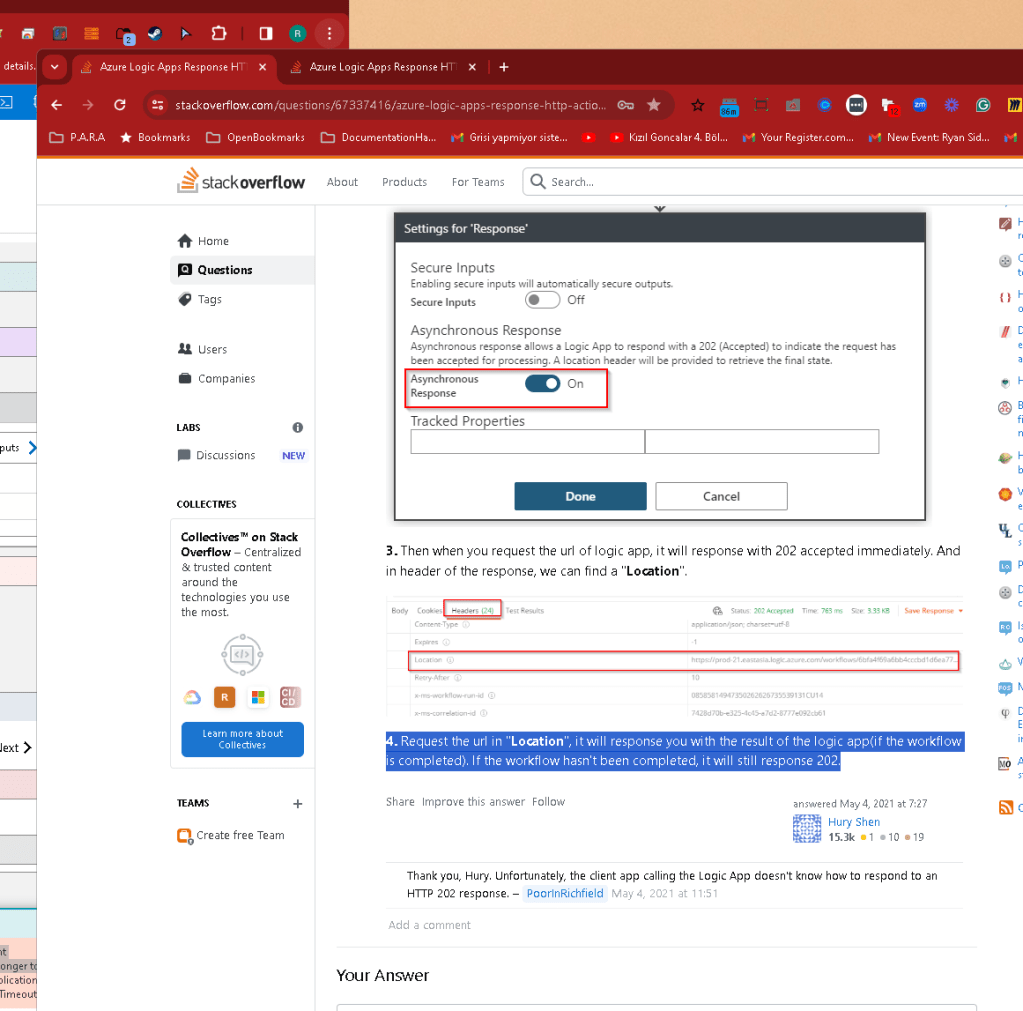Open the Zoom extension icon
This screenshot has height=1011, width=1023.
click(920, 104)
